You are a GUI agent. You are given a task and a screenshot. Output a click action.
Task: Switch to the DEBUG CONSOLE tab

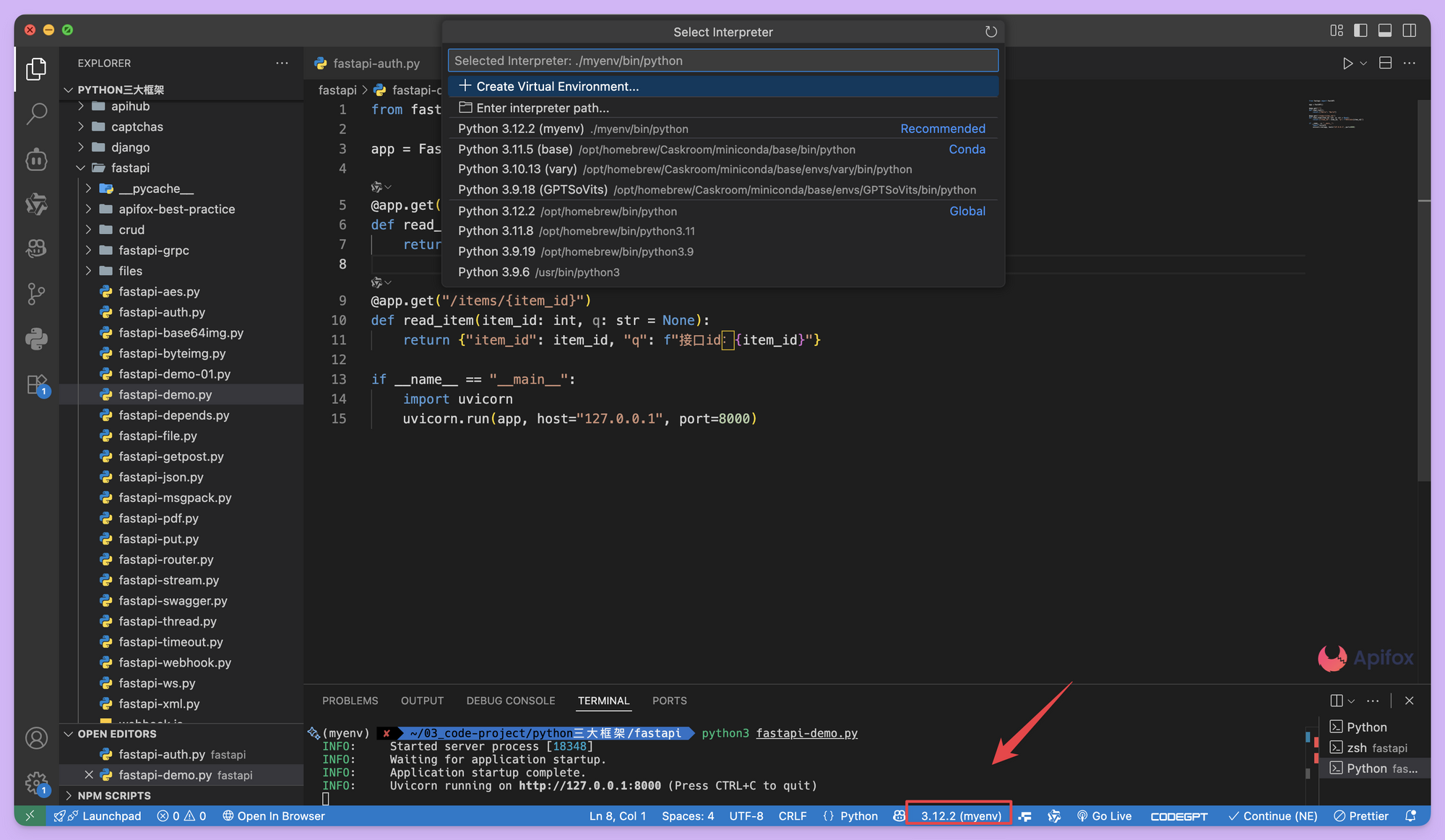coord(510,701)
